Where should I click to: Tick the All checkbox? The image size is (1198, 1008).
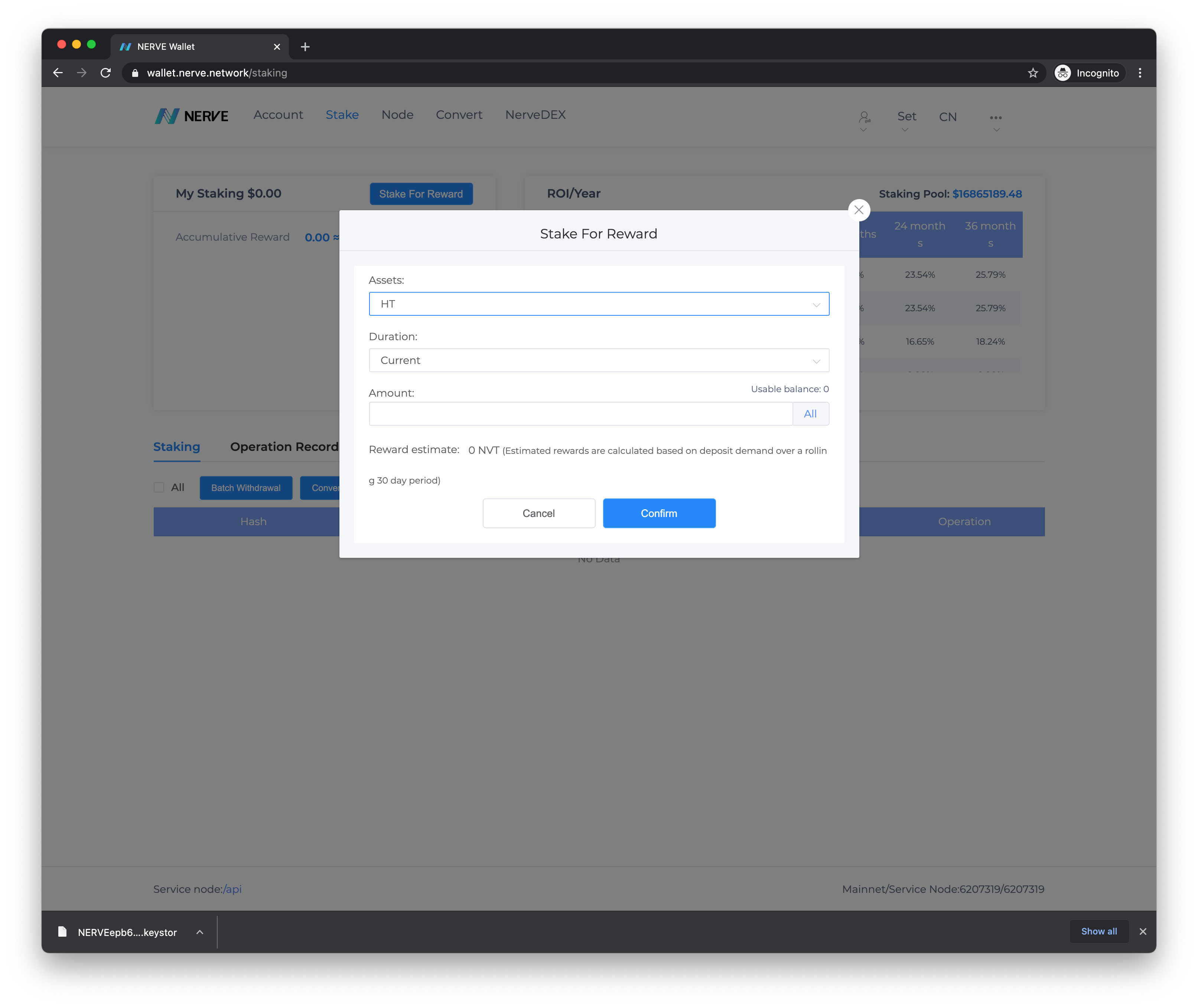point(159,487)
